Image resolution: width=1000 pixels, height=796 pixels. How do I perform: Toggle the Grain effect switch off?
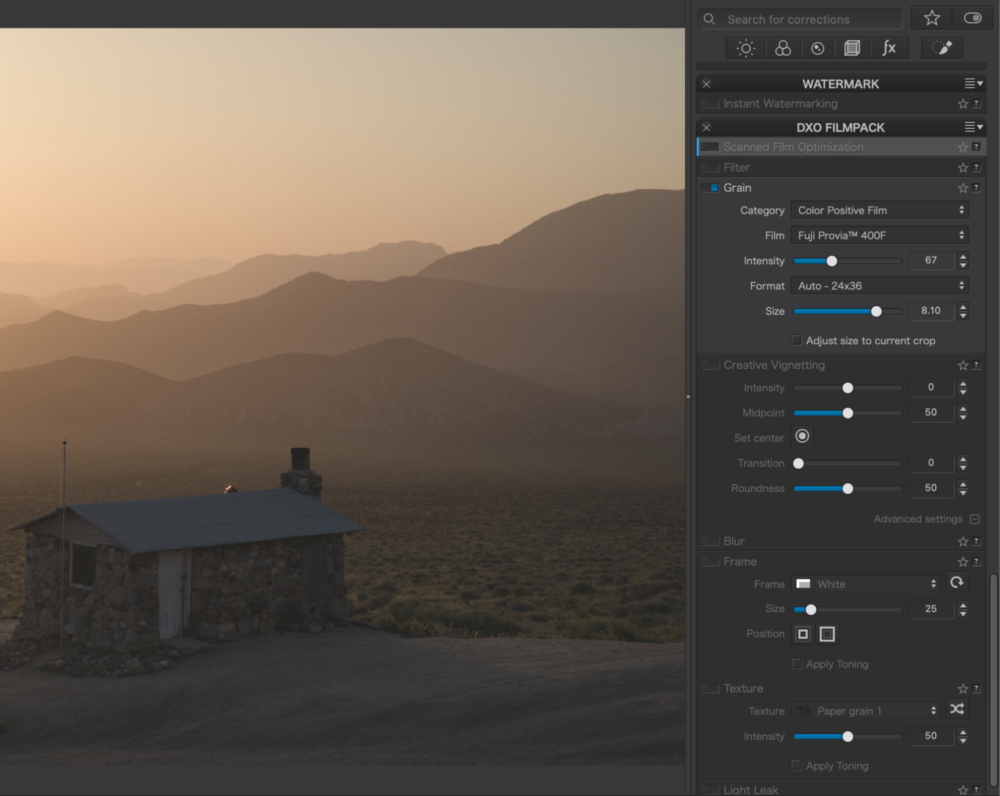[710, 188]
